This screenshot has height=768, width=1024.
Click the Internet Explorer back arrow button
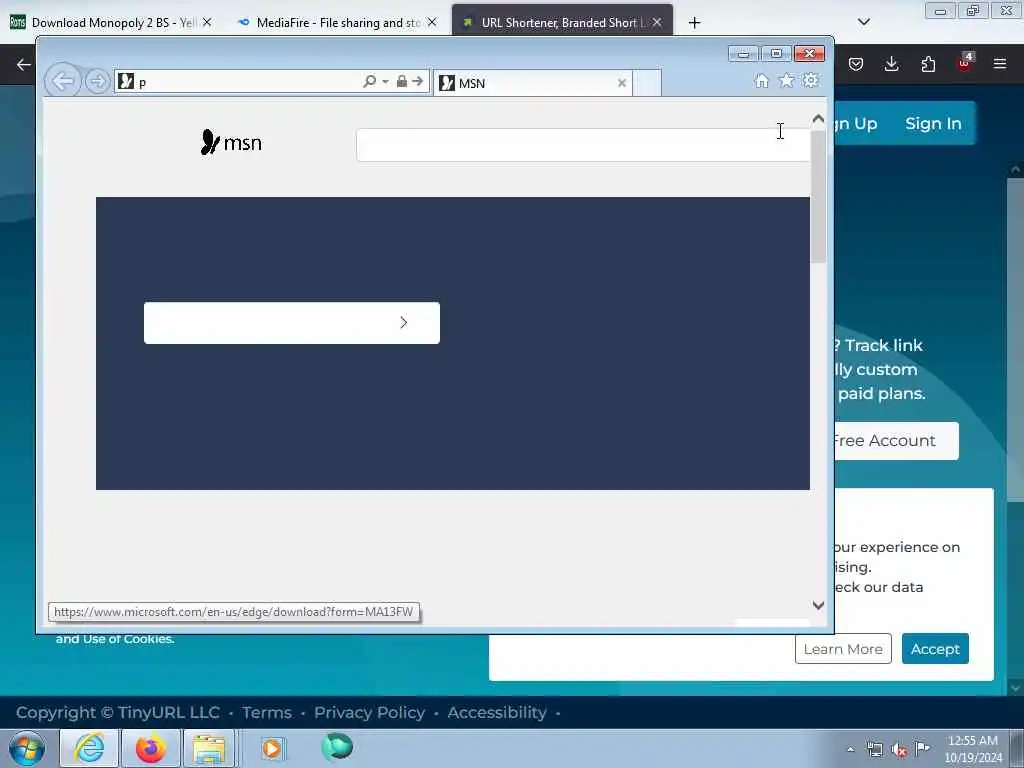[63, 82]
